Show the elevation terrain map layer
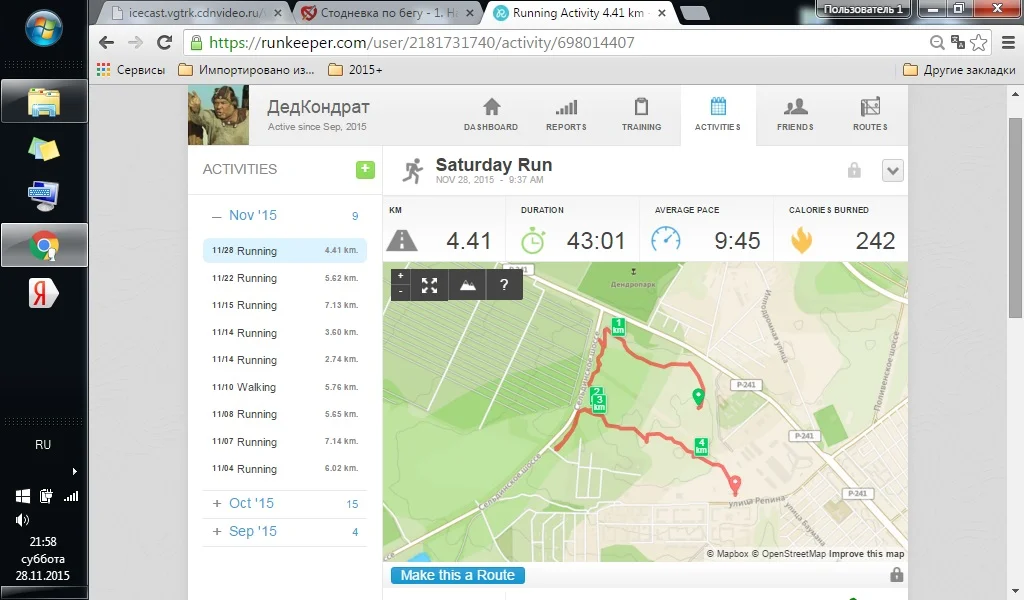This screenshot has height=600, width=1024. [468, 285]
